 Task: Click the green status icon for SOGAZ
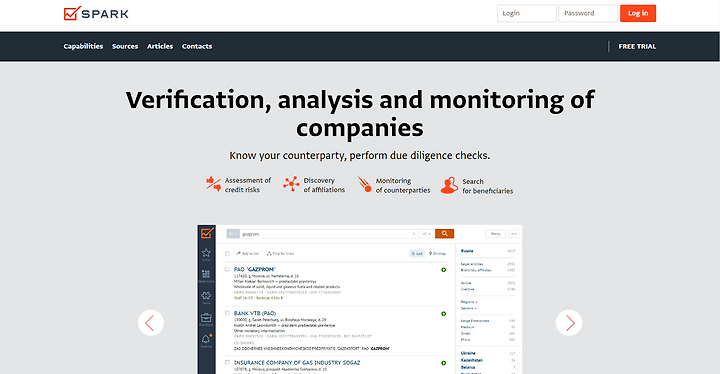tap(444, 363)
